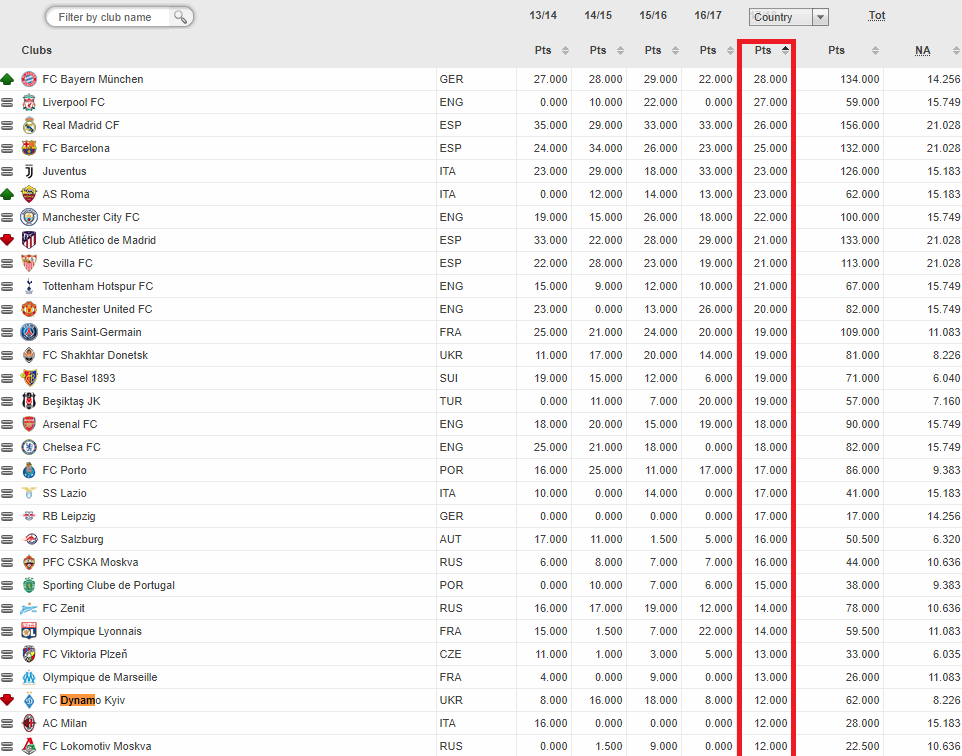Screen dimensions: 962x756
Task: Click the Juventus club logo icon
Action: (29, 171)
